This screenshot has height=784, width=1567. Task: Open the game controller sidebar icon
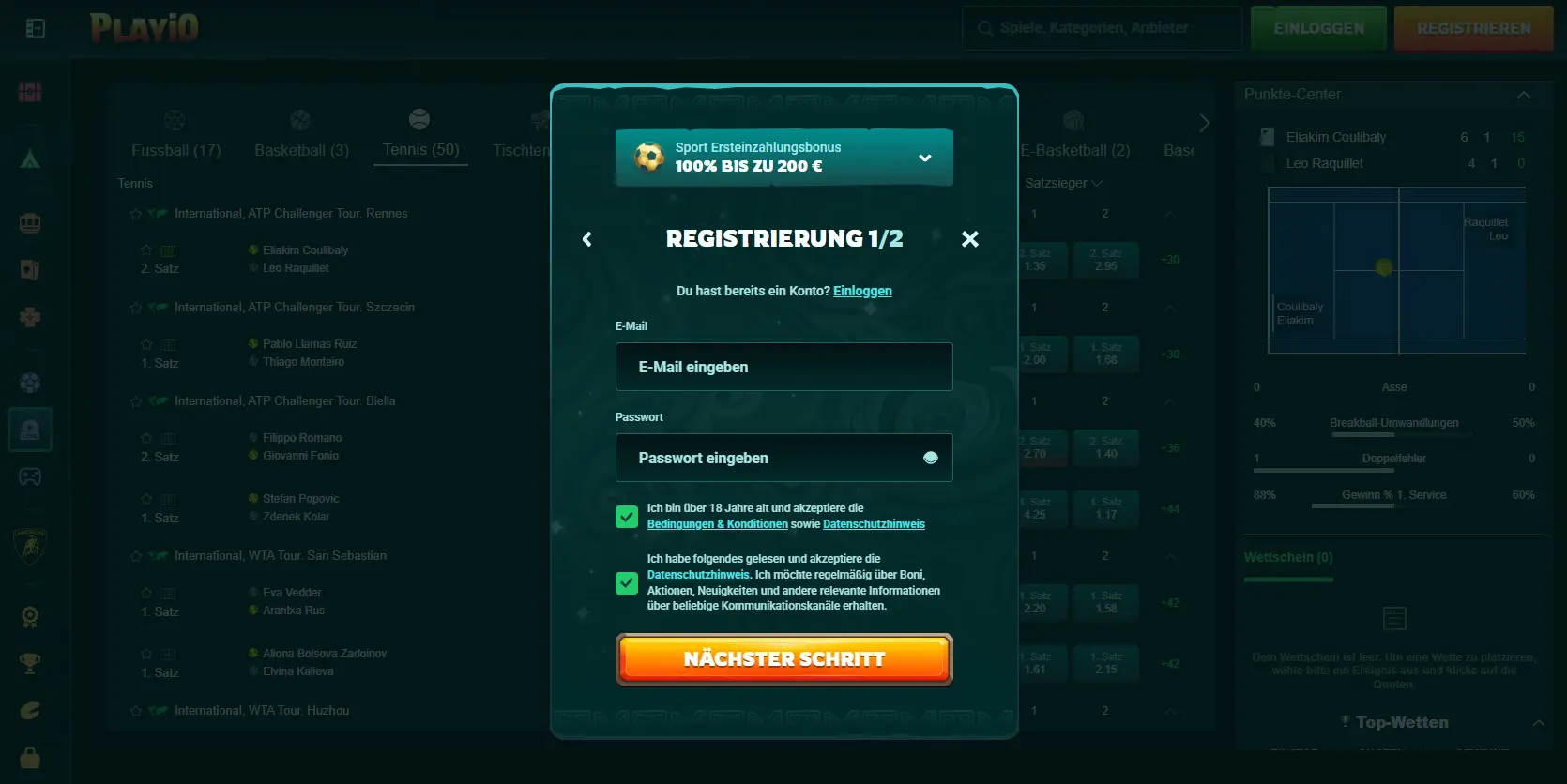[30, 476]
